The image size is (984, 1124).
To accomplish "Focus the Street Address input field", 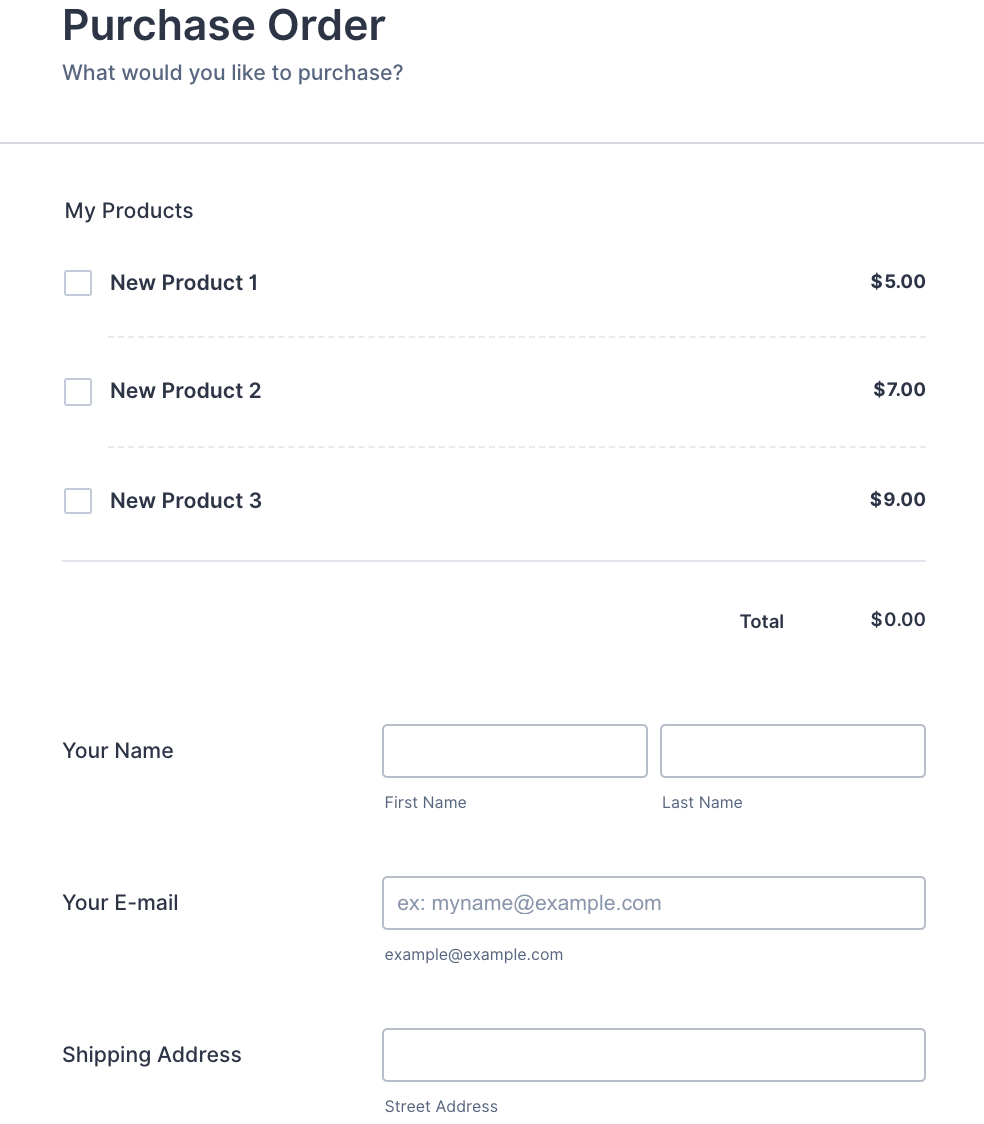I will [653, 1055].
